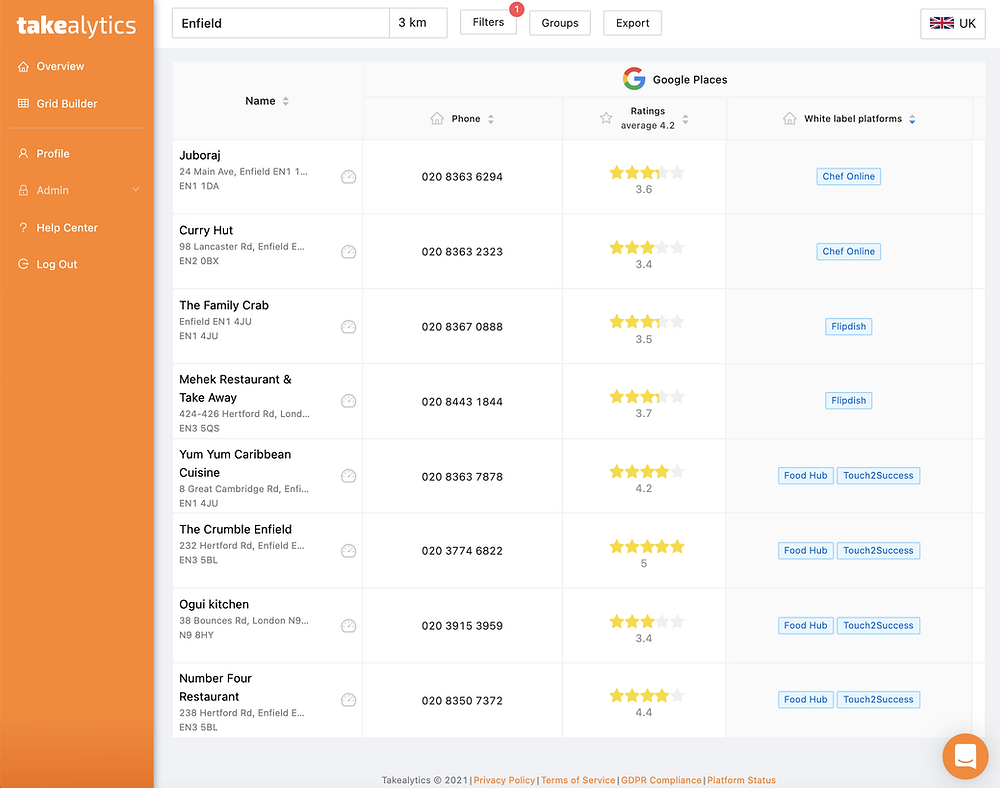The height and width of the screenshot is (788, 1000).
Task: Click the 4.4 rating for Number Four Restaurant
Action: tap(643, 713)
